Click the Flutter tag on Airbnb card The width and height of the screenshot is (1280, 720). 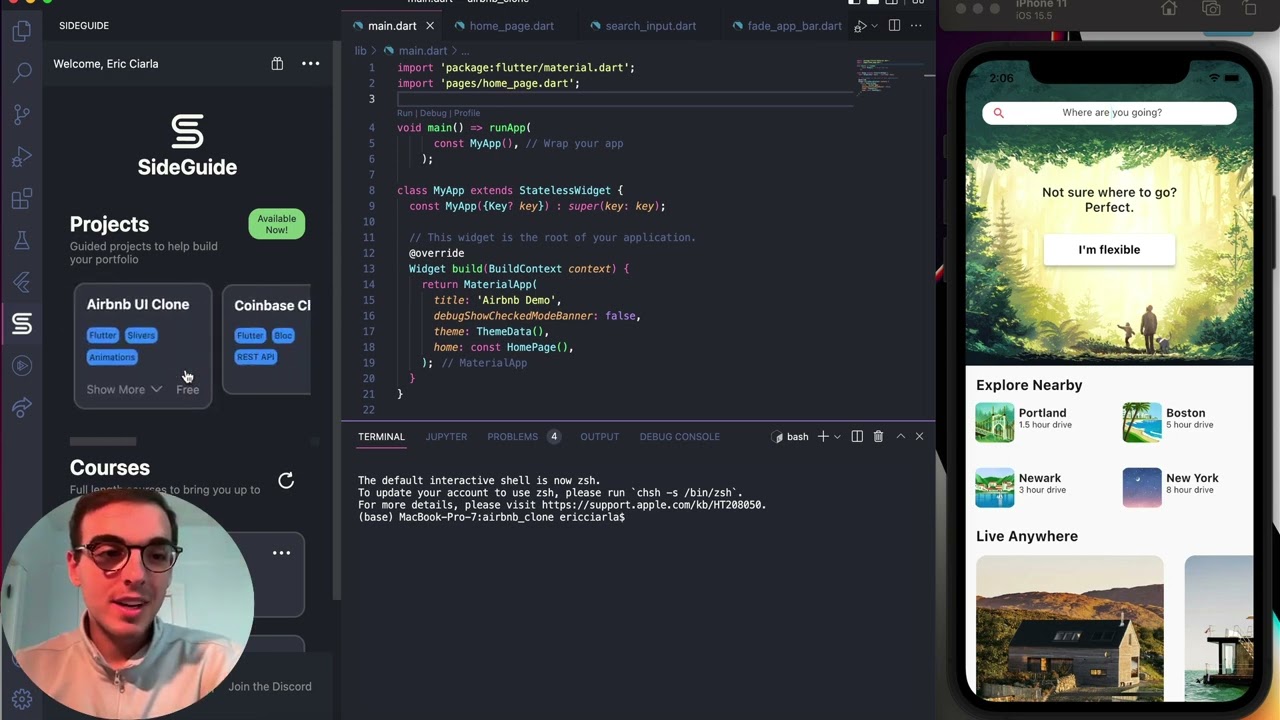[x=102, y=336]
